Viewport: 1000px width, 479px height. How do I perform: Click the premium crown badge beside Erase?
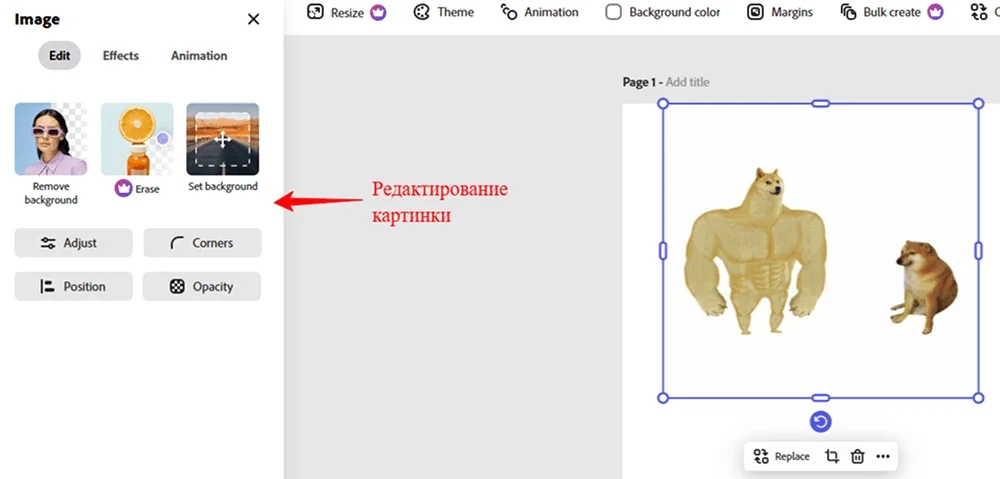click(123, 189)
